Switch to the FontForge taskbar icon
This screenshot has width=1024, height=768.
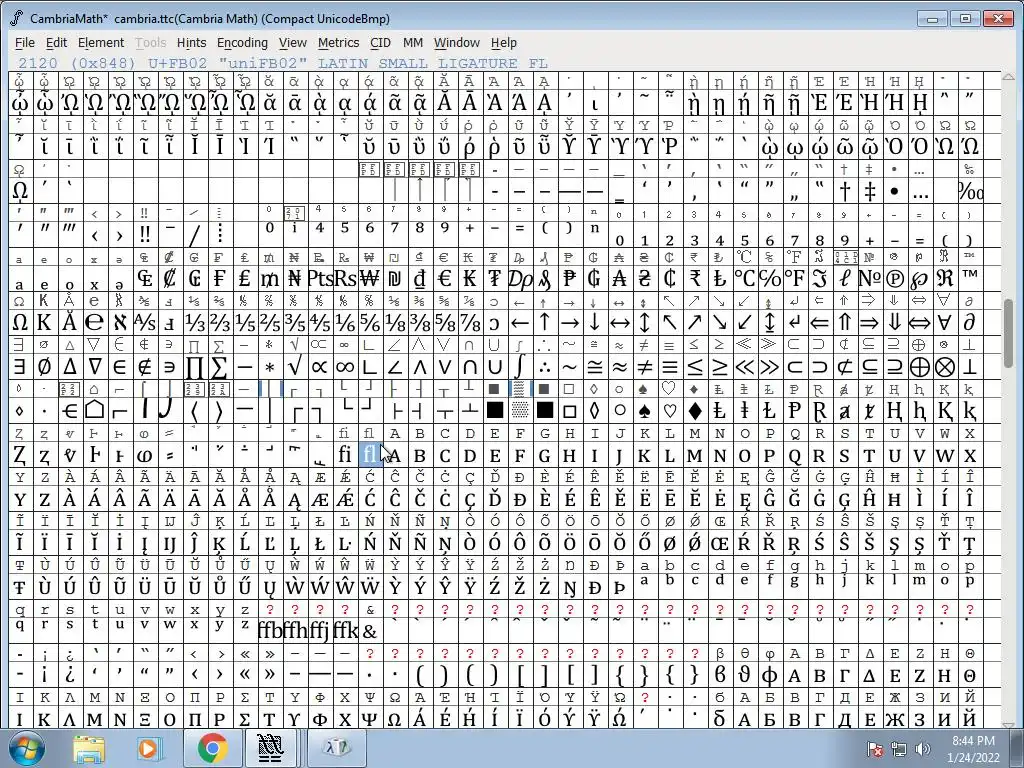point(270,749)
